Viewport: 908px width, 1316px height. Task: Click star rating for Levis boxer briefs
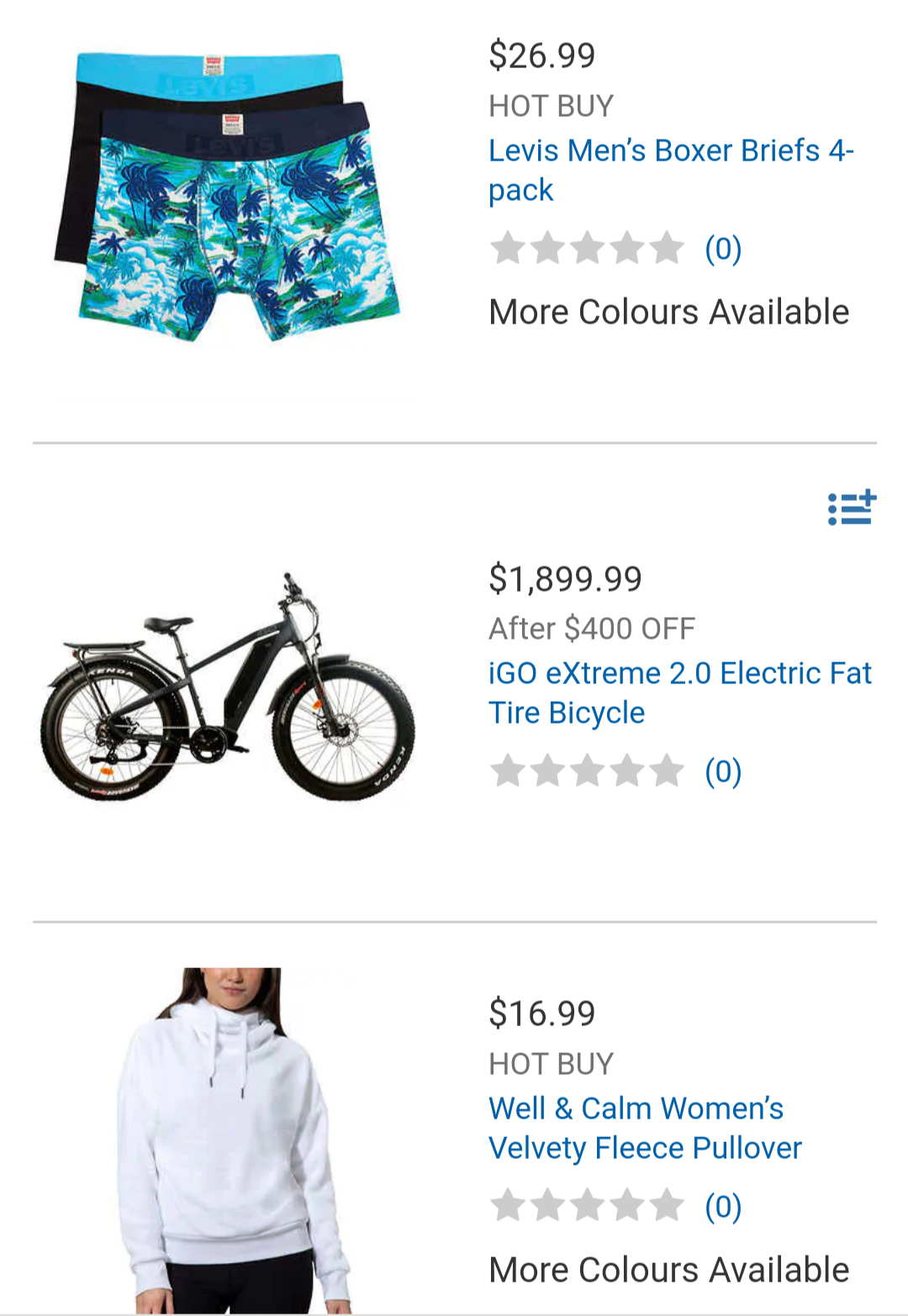pyautogui.click(x=587, y=248)
